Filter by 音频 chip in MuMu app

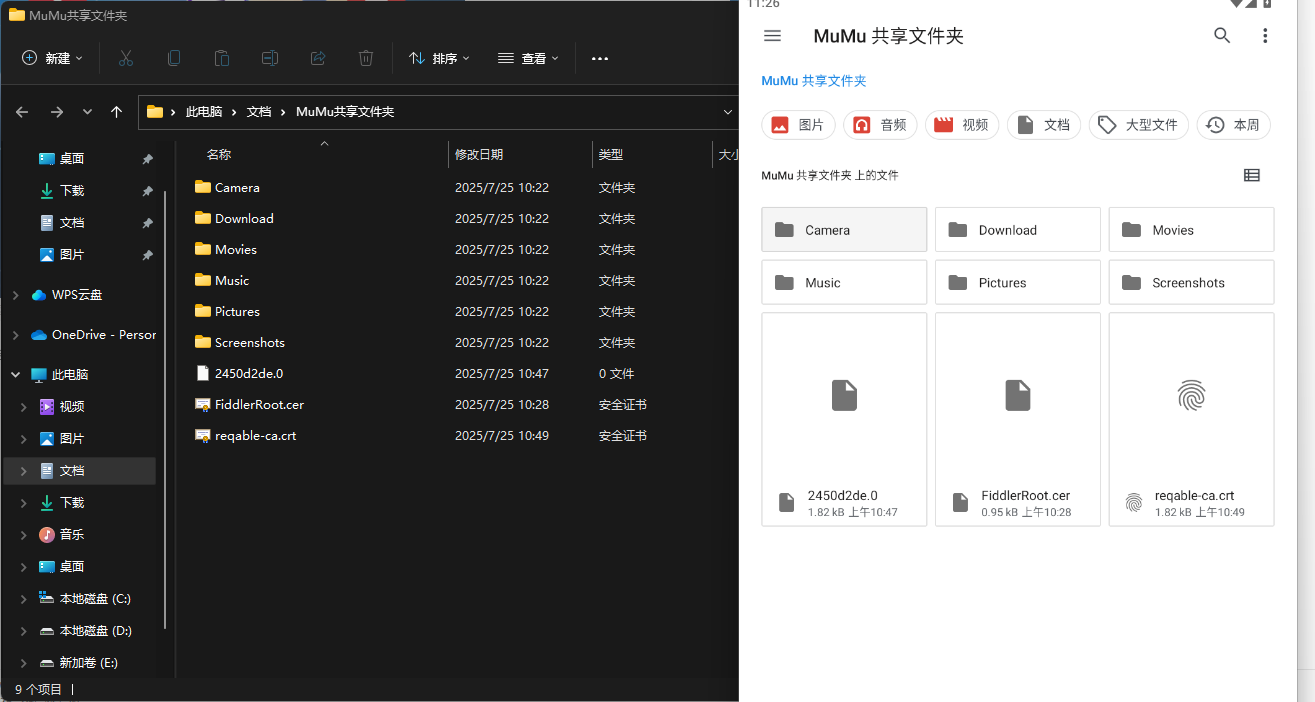[x=880, y=125]
